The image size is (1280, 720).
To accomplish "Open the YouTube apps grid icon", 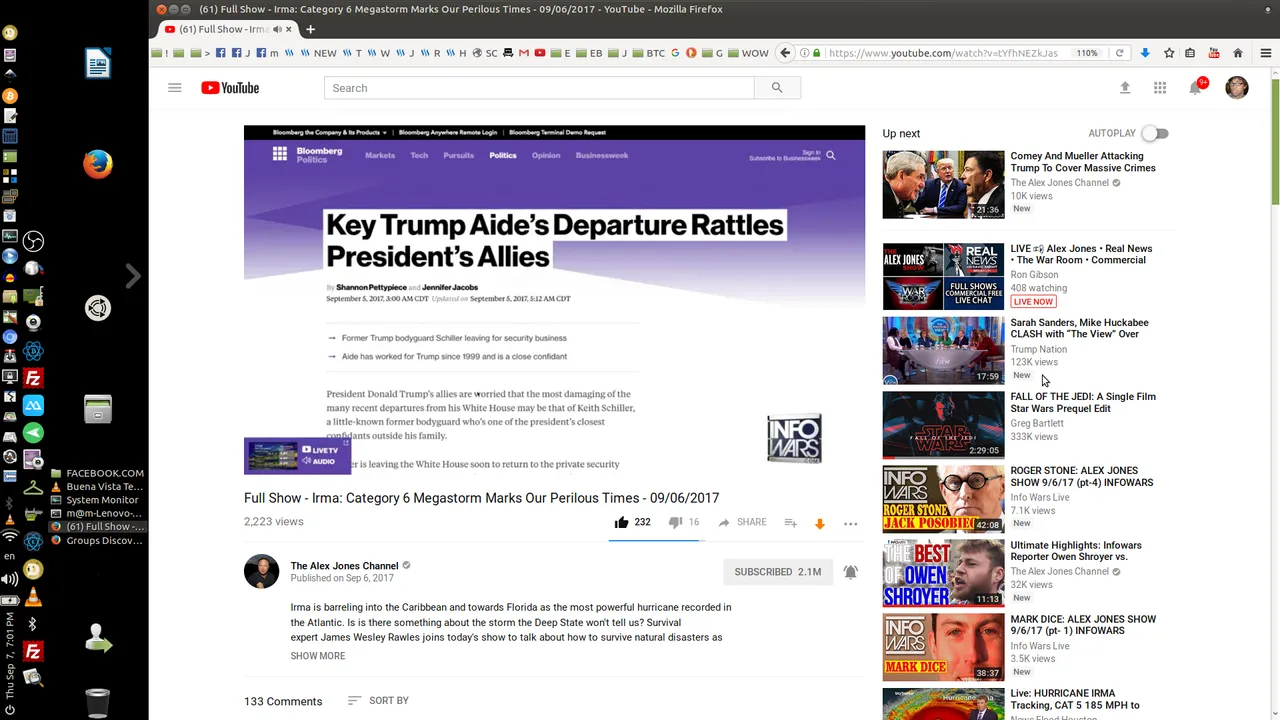I will click(1160, 88).
